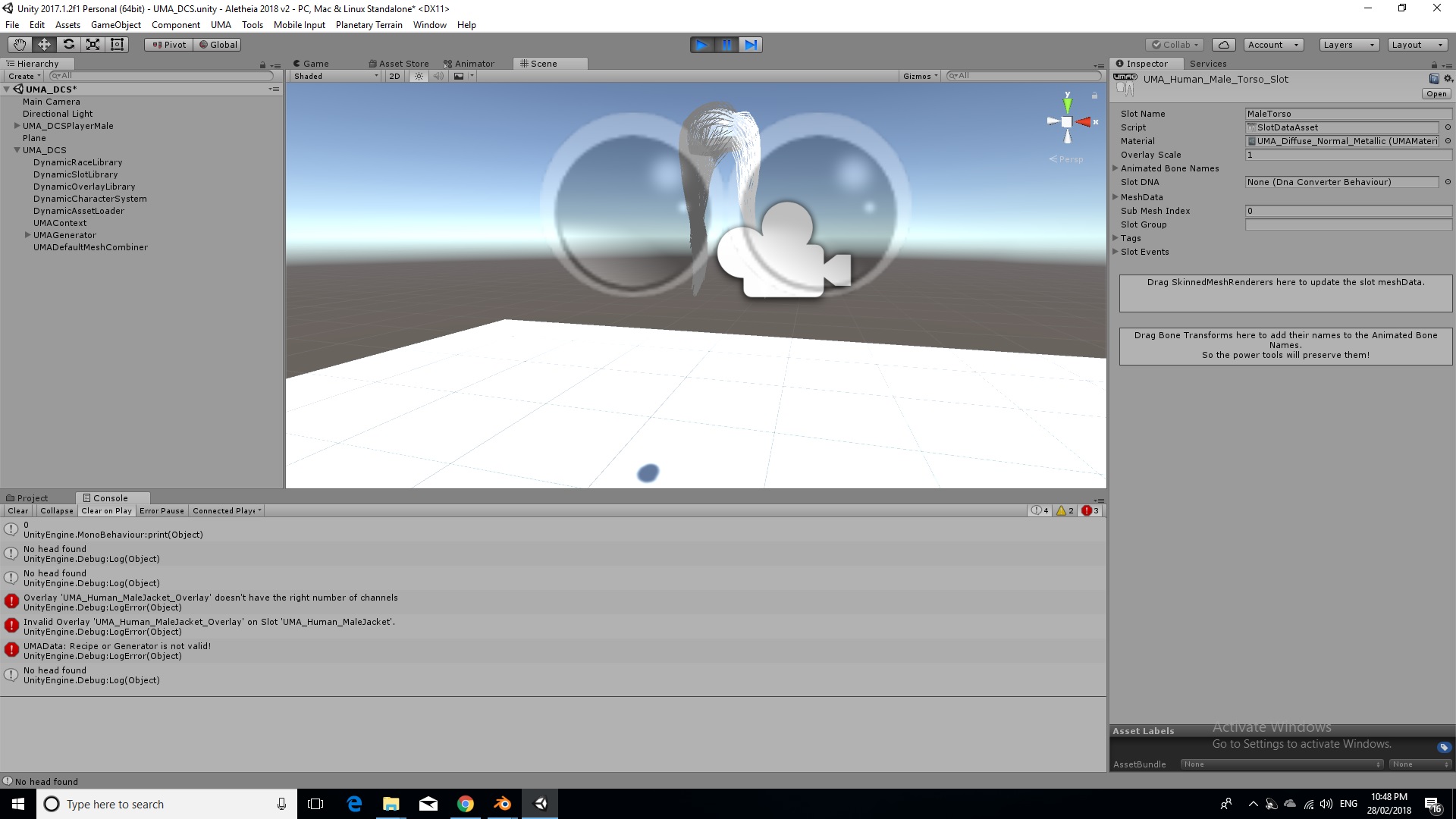This screenshot has height=819, width=1456.
Task: Click the Overlay Scale value field
Action: [1348, 155]
